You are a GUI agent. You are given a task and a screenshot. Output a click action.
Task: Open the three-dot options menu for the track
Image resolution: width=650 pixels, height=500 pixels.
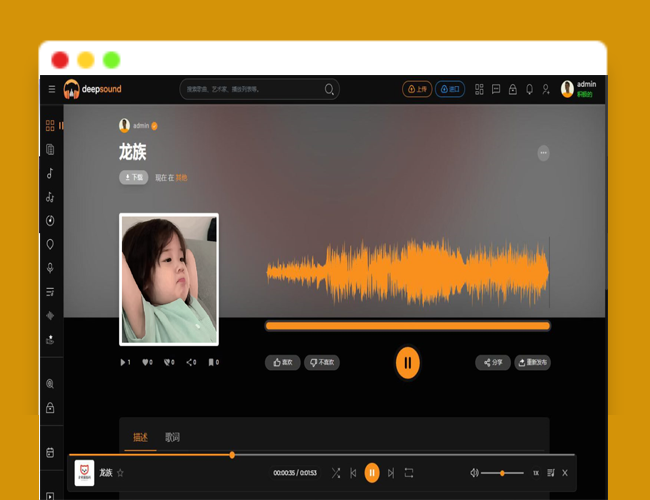(543, 153)
